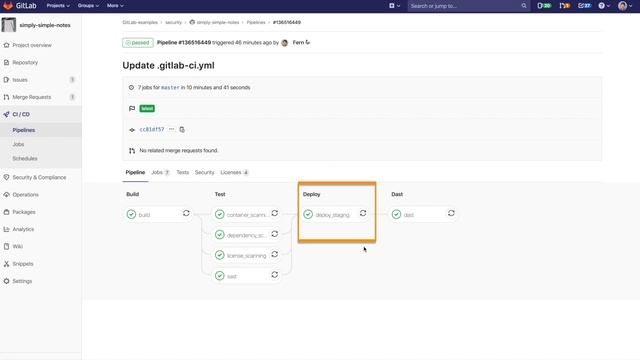Open the user avatar menu
Viewport: 640px width, 360px height.
point(625,6)
